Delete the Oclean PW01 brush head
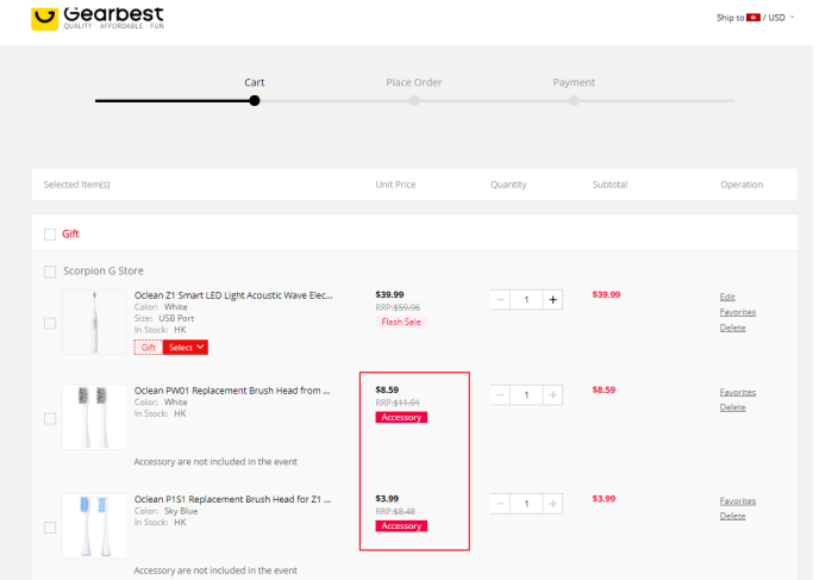This screenshot has height=580, width=814. (732, 408)
